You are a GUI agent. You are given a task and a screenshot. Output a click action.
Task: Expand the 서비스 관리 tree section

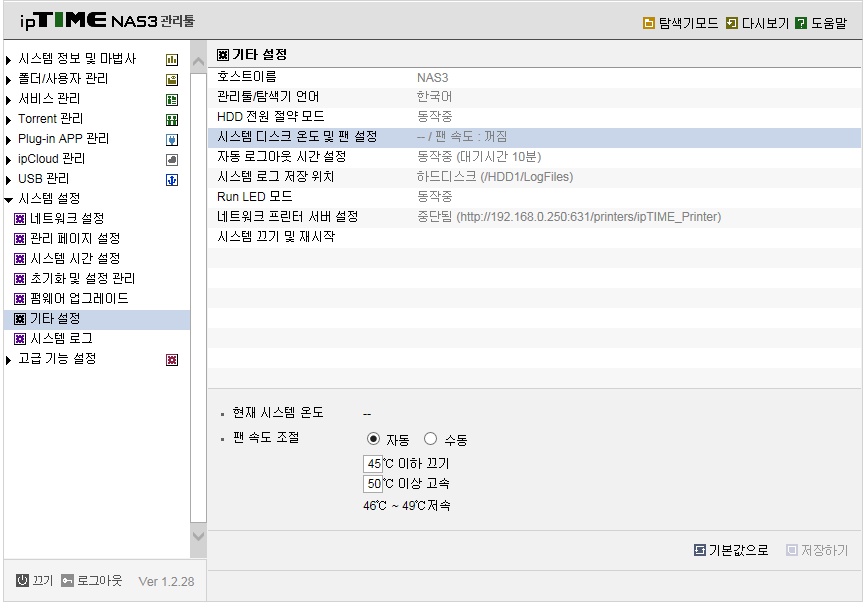pyautogui.click(x=8, y=100)
